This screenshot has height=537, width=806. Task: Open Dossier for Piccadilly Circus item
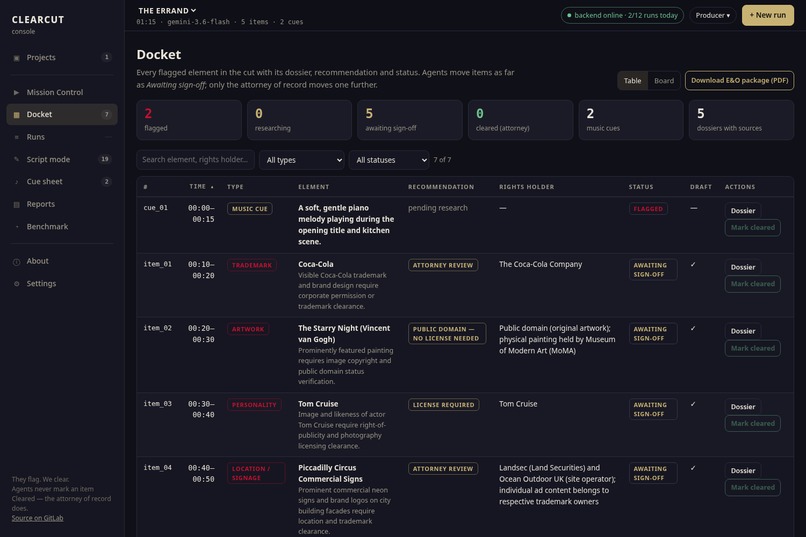[743, 471]
